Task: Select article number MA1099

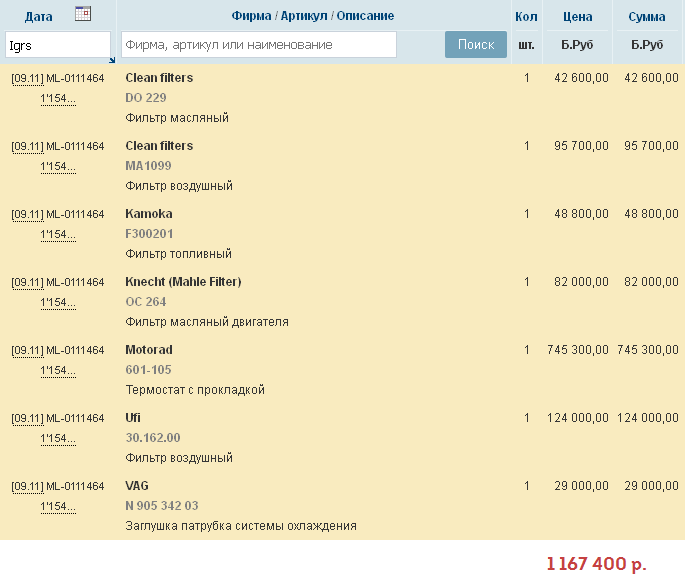Action: [148, 166]
